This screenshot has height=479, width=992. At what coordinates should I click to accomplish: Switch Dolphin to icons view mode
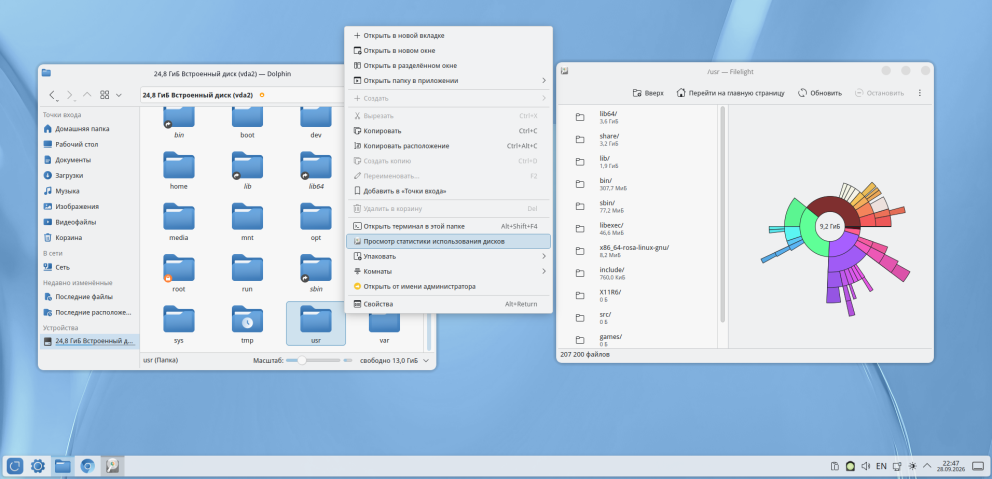pos(105,95)
